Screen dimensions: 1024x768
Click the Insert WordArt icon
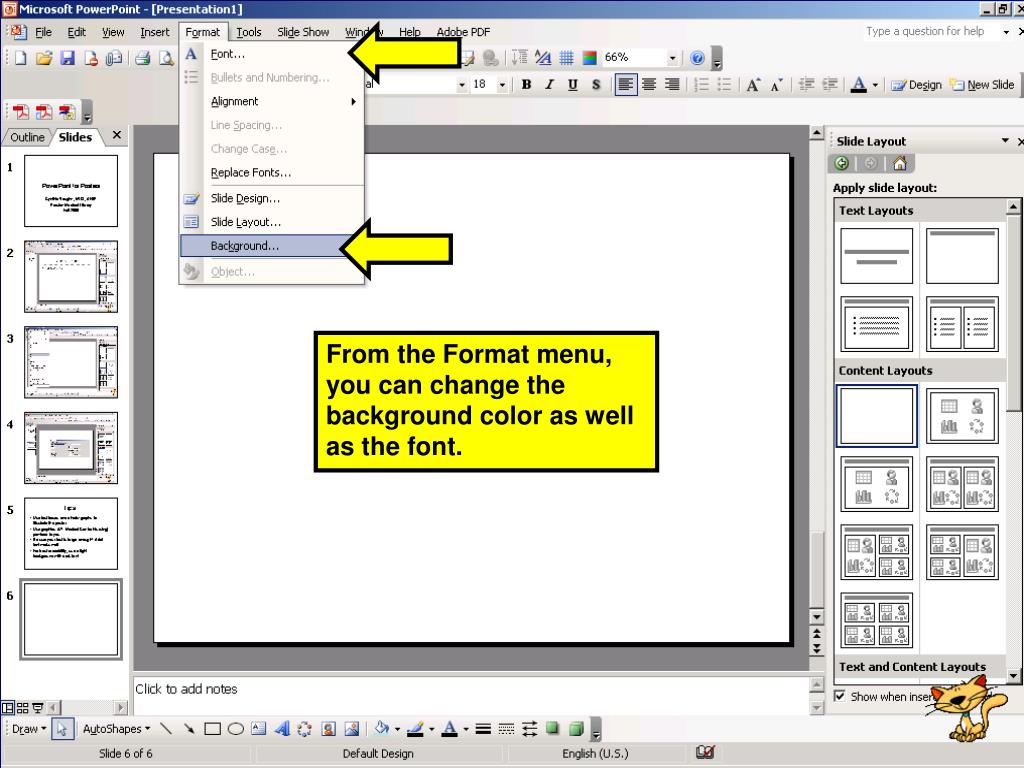[x=282, y=728]
